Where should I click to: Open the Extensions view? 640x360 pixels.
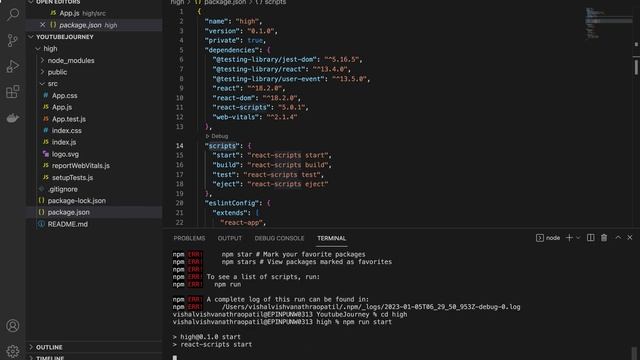(x=13, y=92)
